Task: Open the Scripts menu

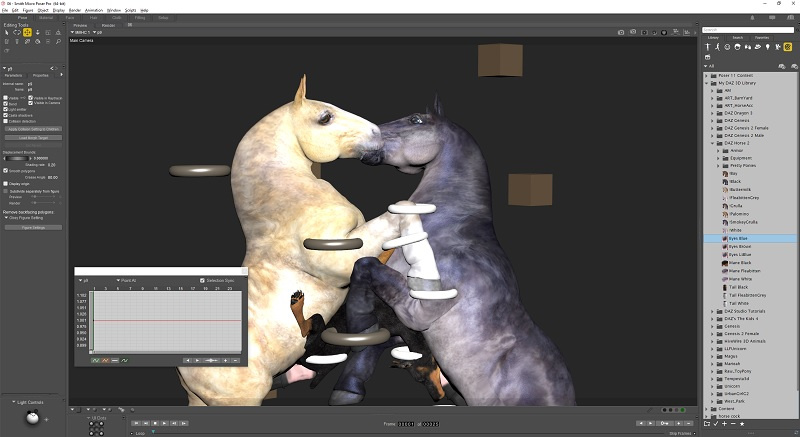Action: (131, 10)
